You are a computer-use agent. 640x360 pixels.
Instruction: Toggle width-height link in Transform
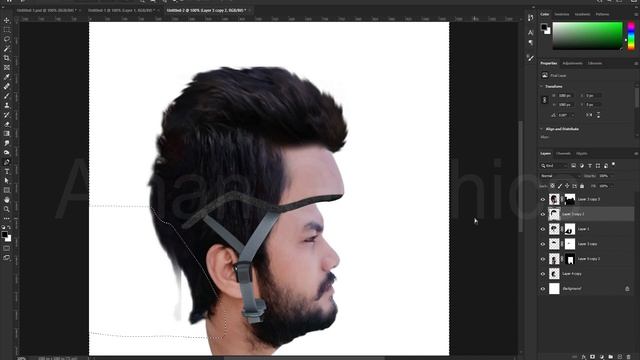(x=544, y=100)
